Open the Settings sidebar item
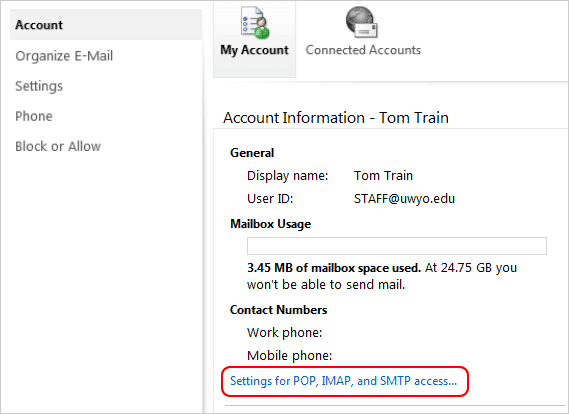Image resolution: width=569 pixels, height=414 pixels. click(x=39, y=86)
